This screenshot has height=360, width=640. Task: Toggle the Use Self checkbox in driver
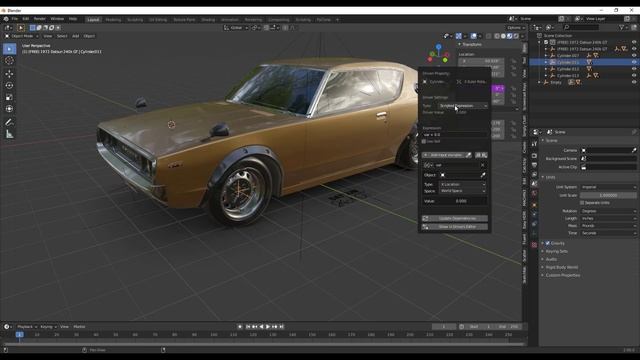424,141
